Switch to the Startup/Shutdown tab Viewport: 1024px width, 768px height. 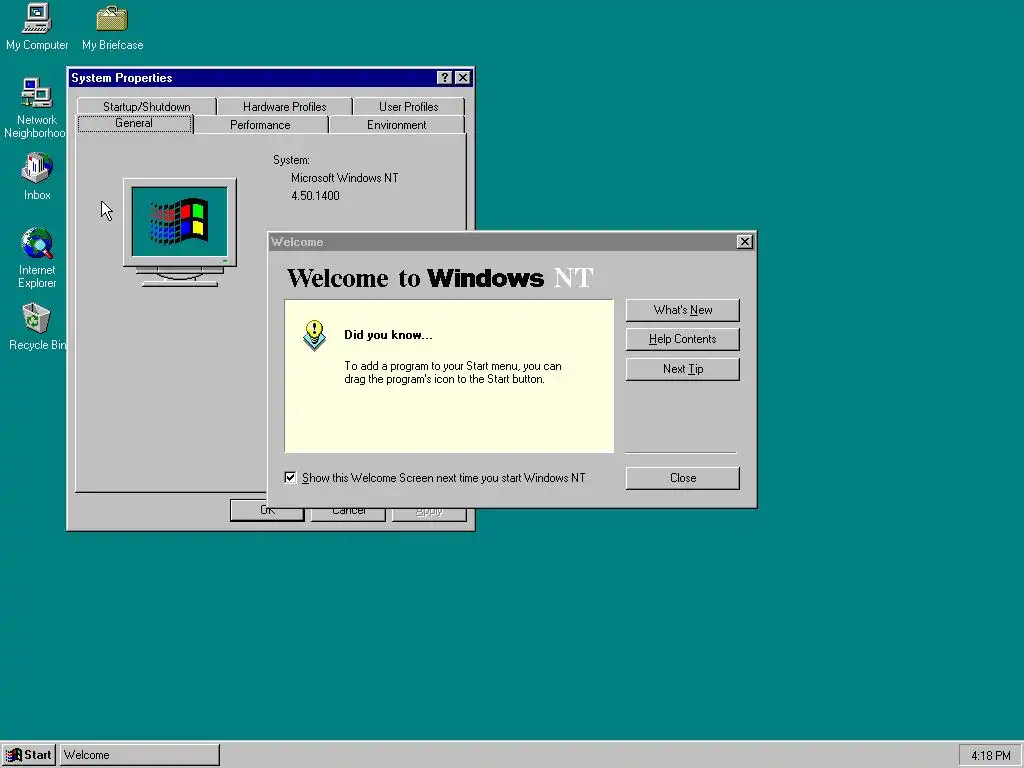pyautogui.click(x=146, y=106)
